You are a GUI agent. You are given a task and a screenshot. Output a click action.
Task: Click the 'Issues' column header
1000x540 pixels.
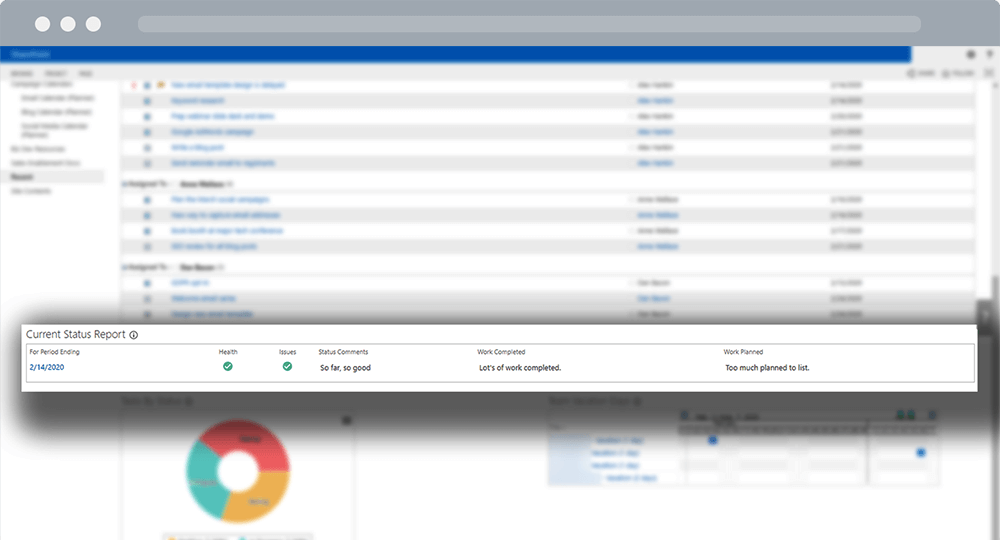coord(288,352)
